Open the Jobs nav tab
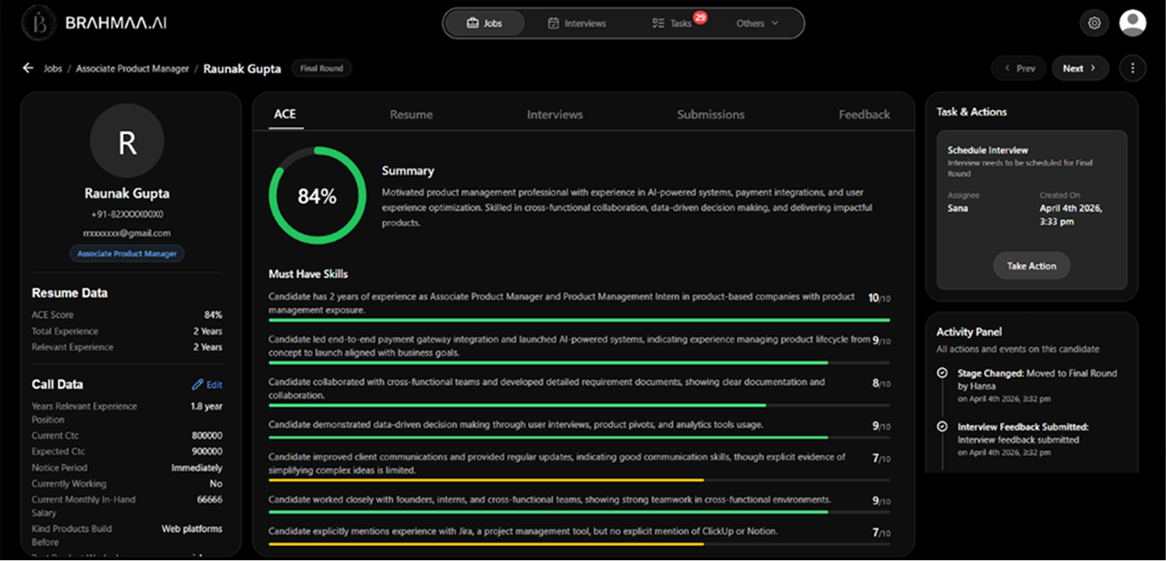 pos(484,23)
